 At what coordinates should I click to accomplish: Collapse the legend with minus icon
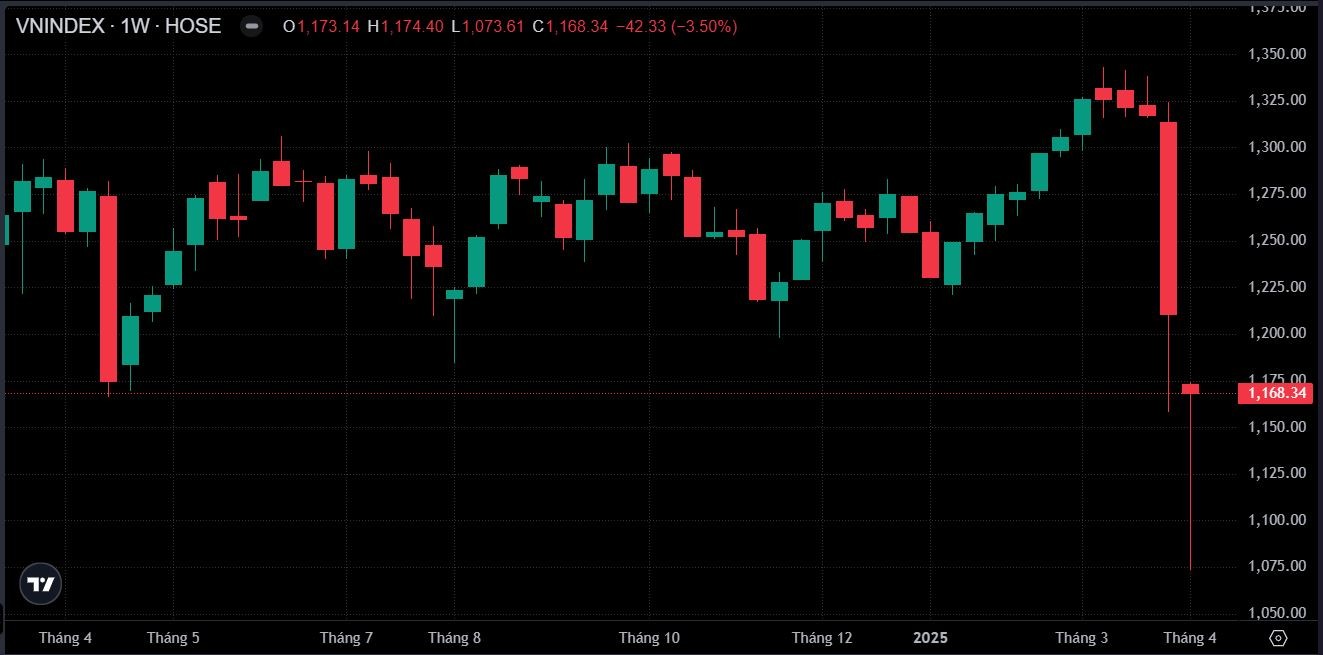pos(252,27)
